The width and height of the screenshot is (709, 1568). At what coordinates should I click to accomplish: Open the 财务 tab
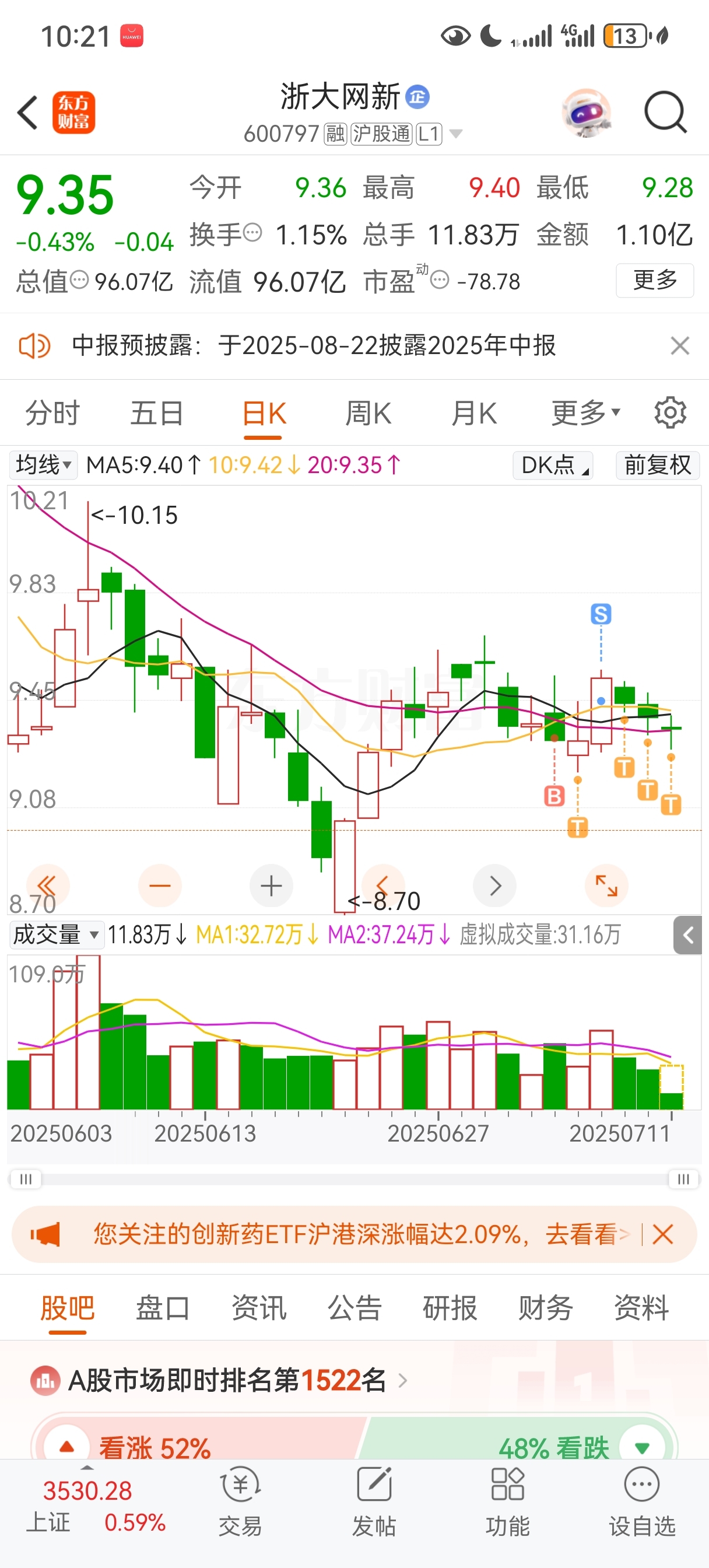pos(545,1307)
